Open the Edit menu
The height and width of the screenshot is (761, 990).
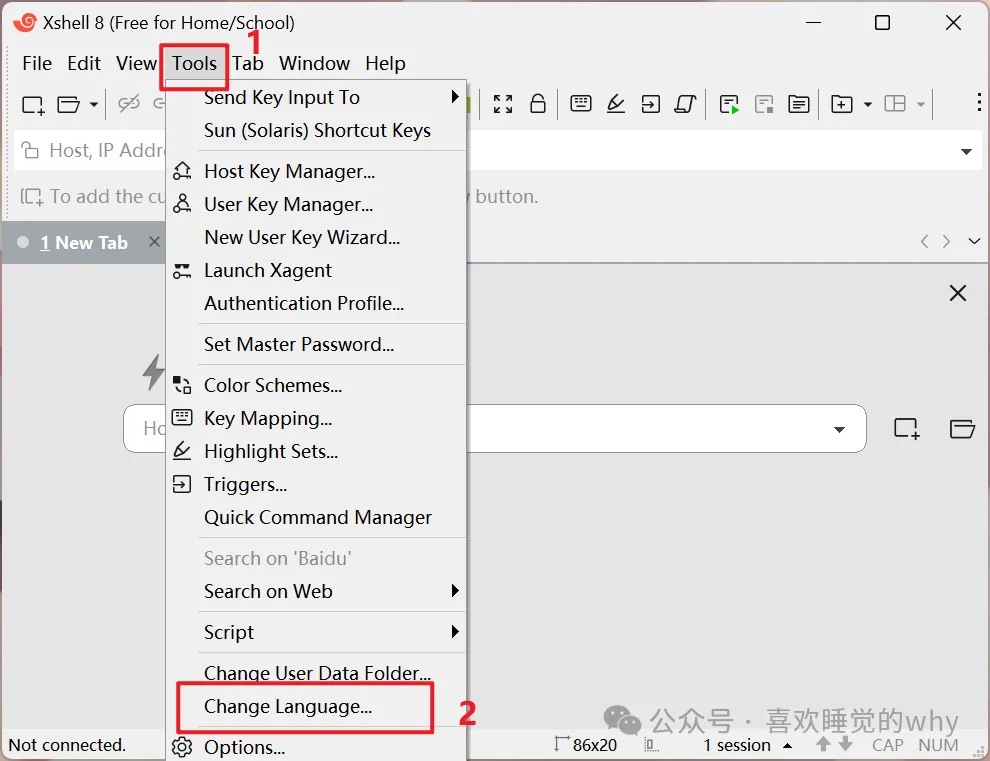point(84,63)
